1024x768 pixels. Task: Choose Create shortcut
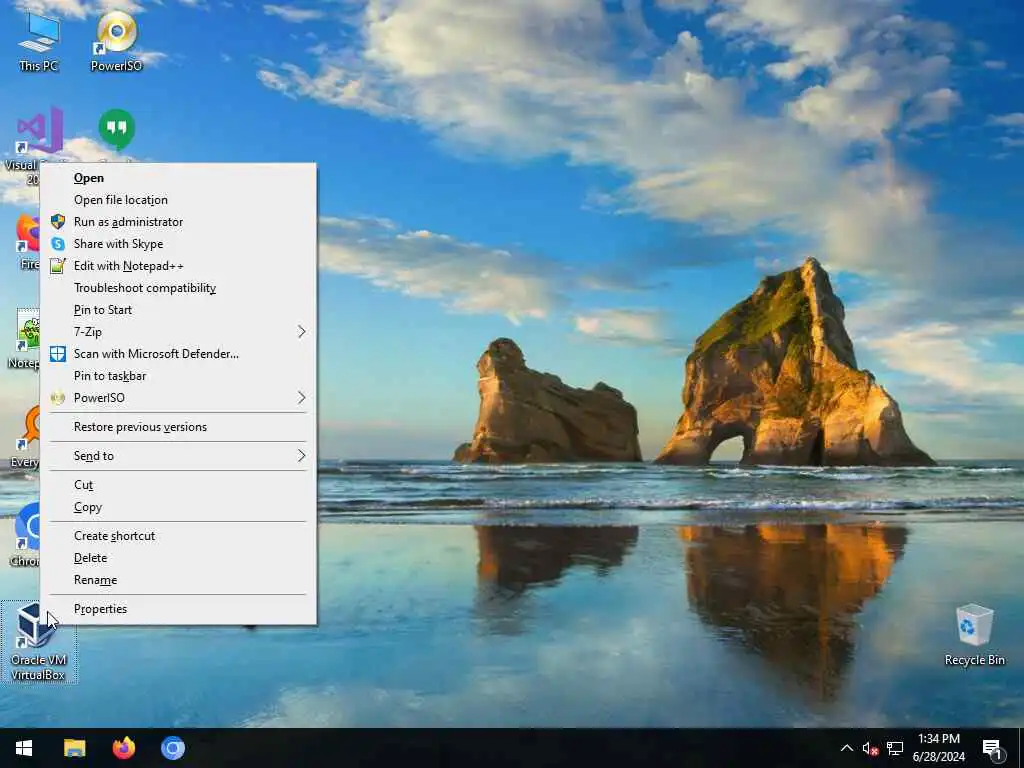[x=178, y=536]
